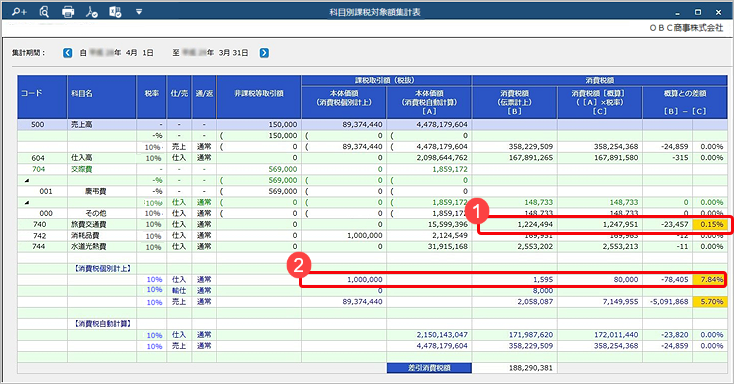Click the 概算との差額 column header
This screenshot has width=734, height=384.
685,103
